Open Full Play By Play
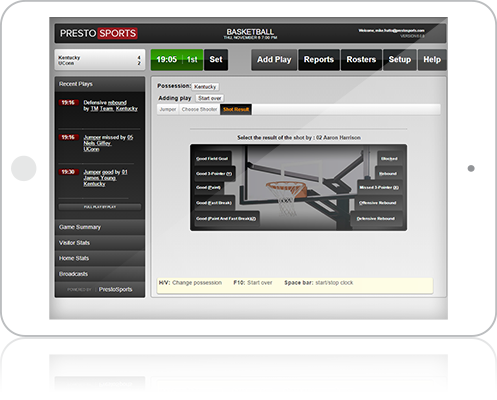Screen dimensions: 497x400 tap(100, 207)
